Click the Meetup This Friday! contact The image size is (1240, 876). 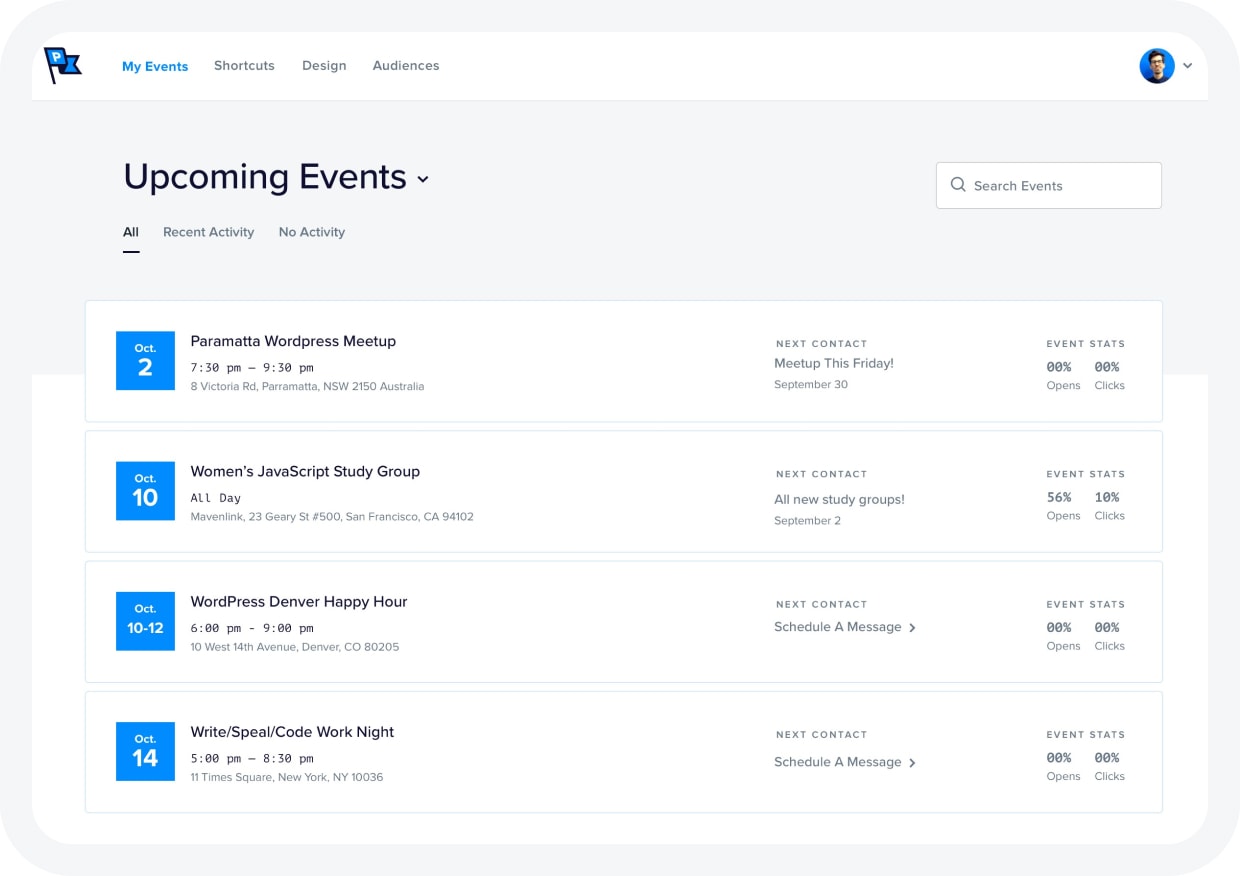pyautogui.click(x=834, y=363)
